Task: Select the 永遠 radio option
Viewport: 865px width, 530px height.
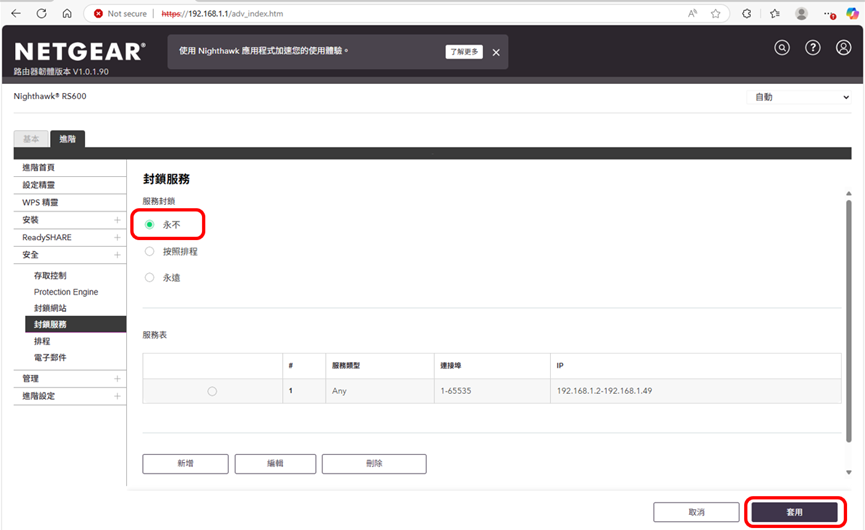Action: (x=149, y=277)
